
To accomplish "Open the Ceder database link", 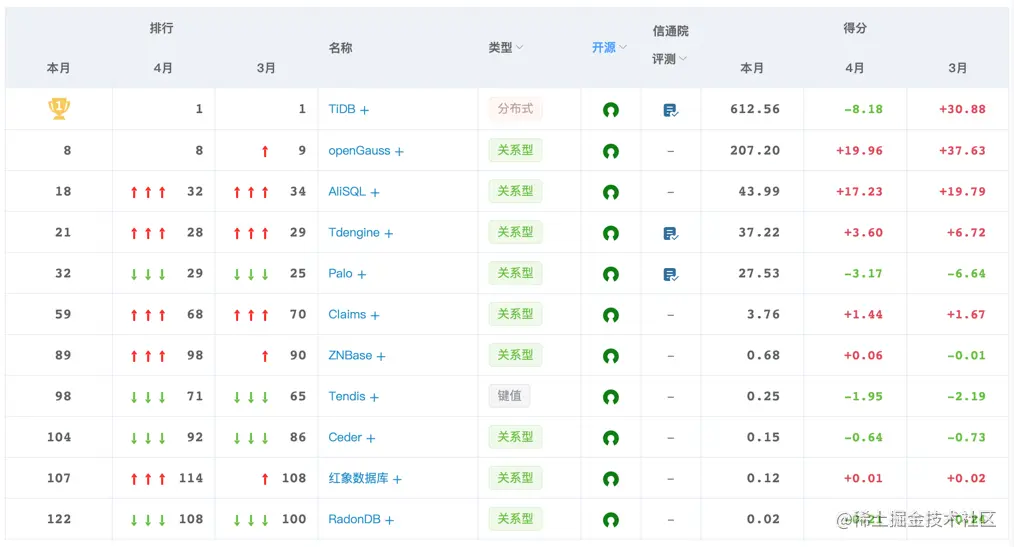I will coord(345,437).
